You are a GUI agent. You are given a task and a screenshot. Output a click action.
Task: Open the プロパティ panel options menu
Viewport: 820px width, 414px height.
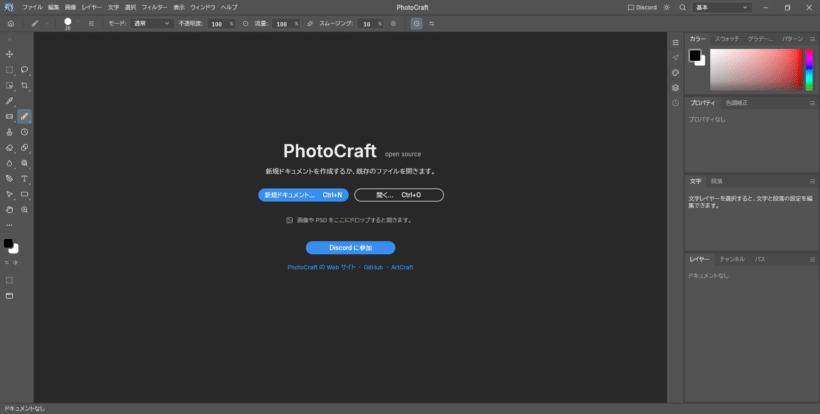point(812,103)
